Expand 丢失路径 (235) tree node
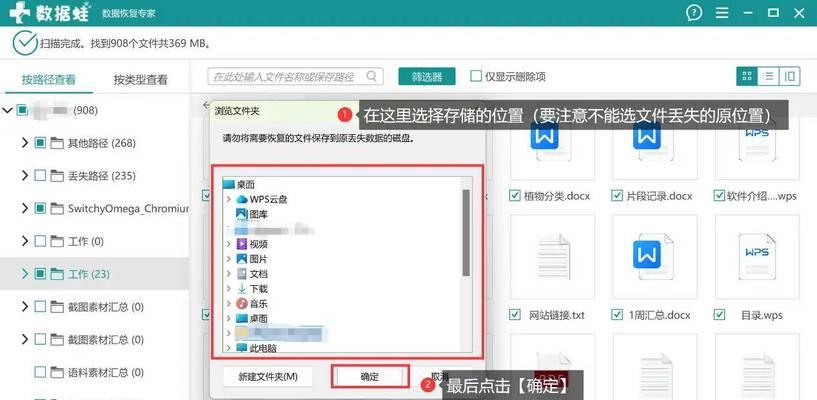Screen dimensions: 817x400 click(24, 176)
